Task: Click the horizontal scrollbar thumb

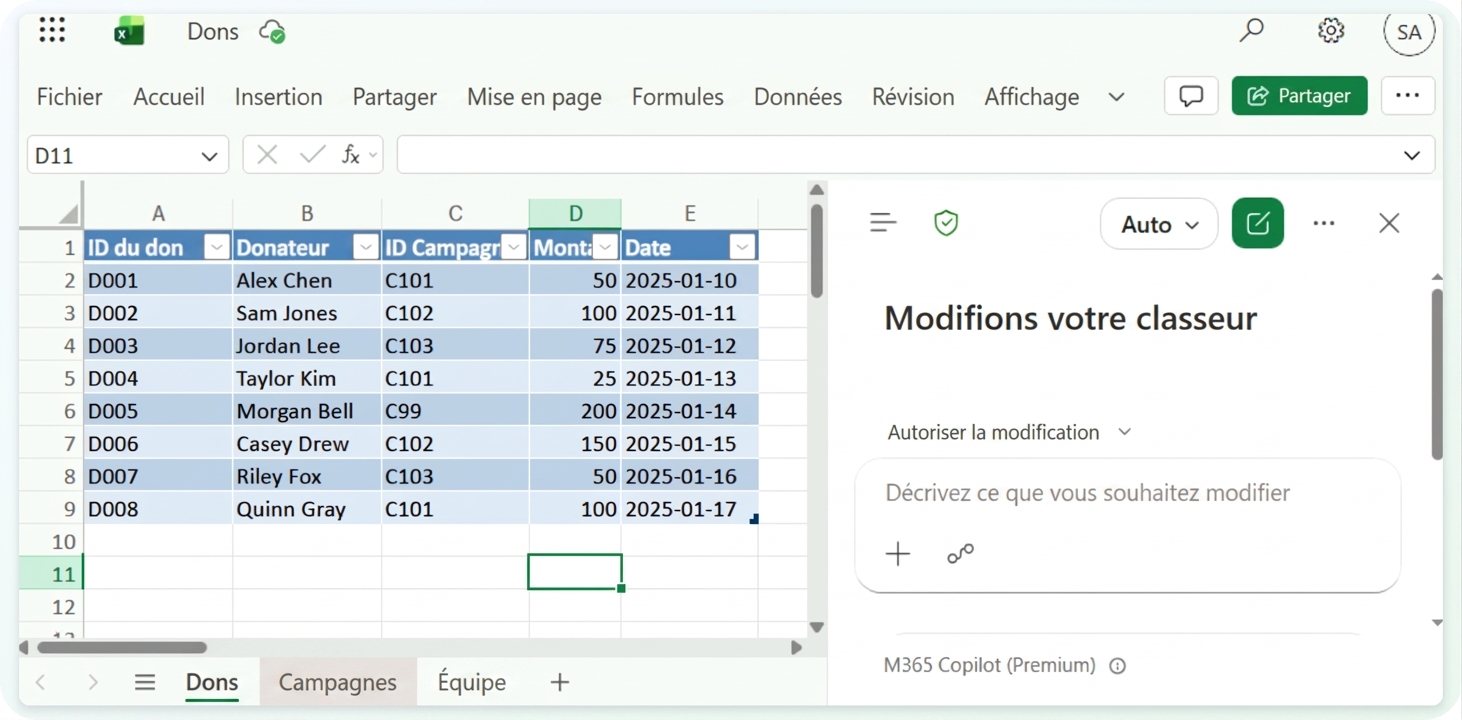Action: 122,647
